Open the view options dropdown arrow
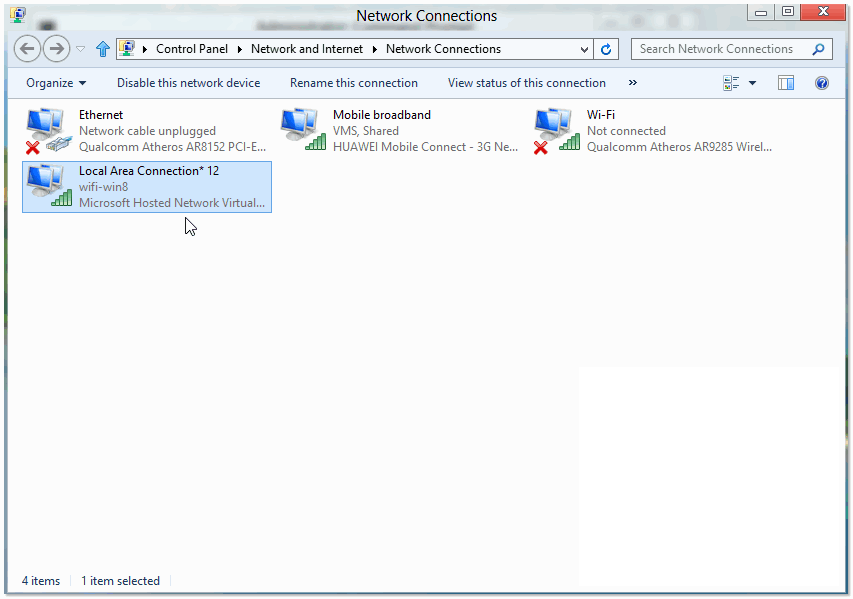This screenshot has height=599, width=853. [752, 83]
